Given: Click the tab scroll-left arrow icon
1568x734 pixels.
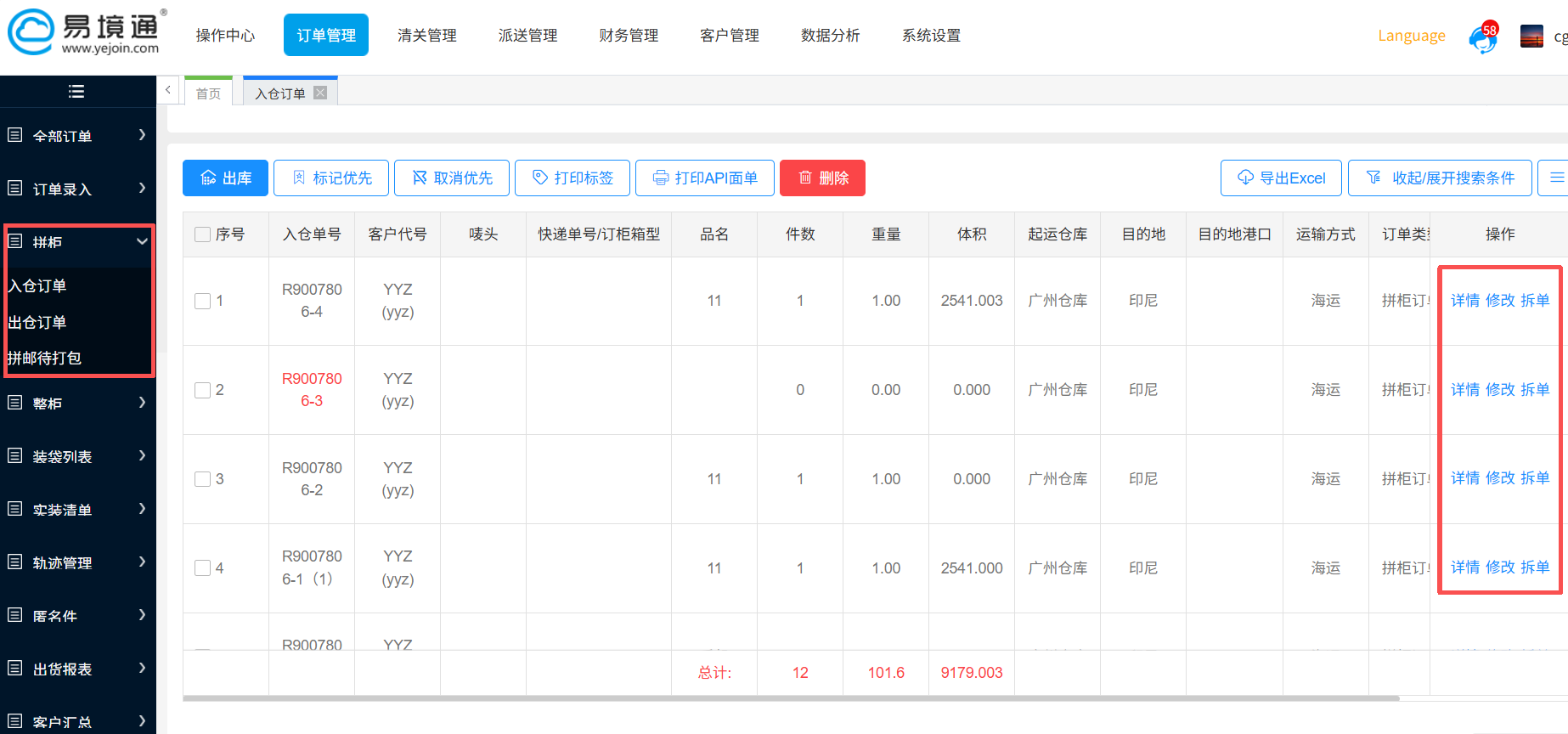Looking at the screenshot, I should (x=168, y=89).
